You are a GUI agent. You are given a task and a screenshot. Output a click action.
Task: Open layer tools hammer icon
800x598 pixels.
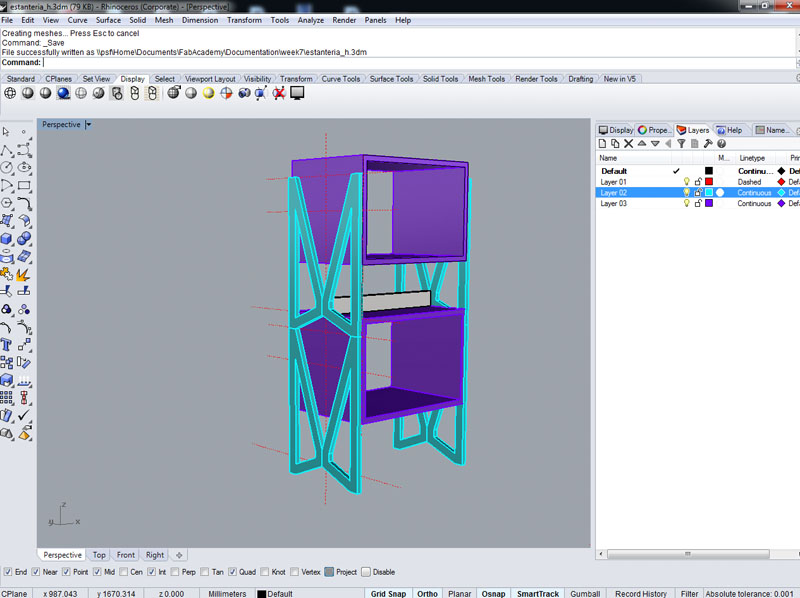pyautogui.click(x=708, y=144)
